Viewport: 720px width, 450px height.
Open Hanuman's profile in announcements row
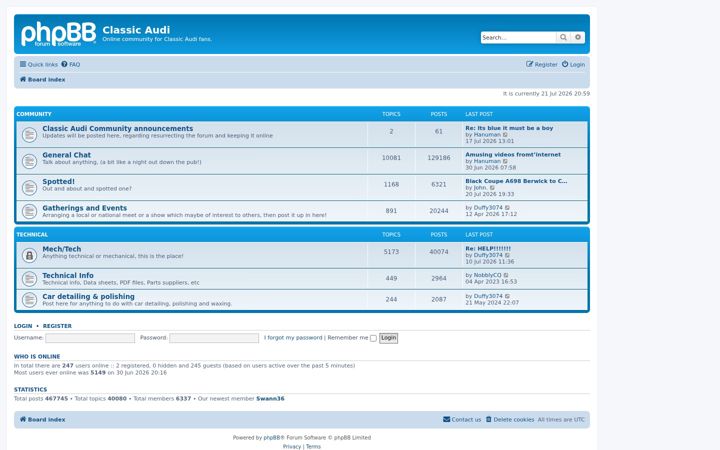pos(487,135)
